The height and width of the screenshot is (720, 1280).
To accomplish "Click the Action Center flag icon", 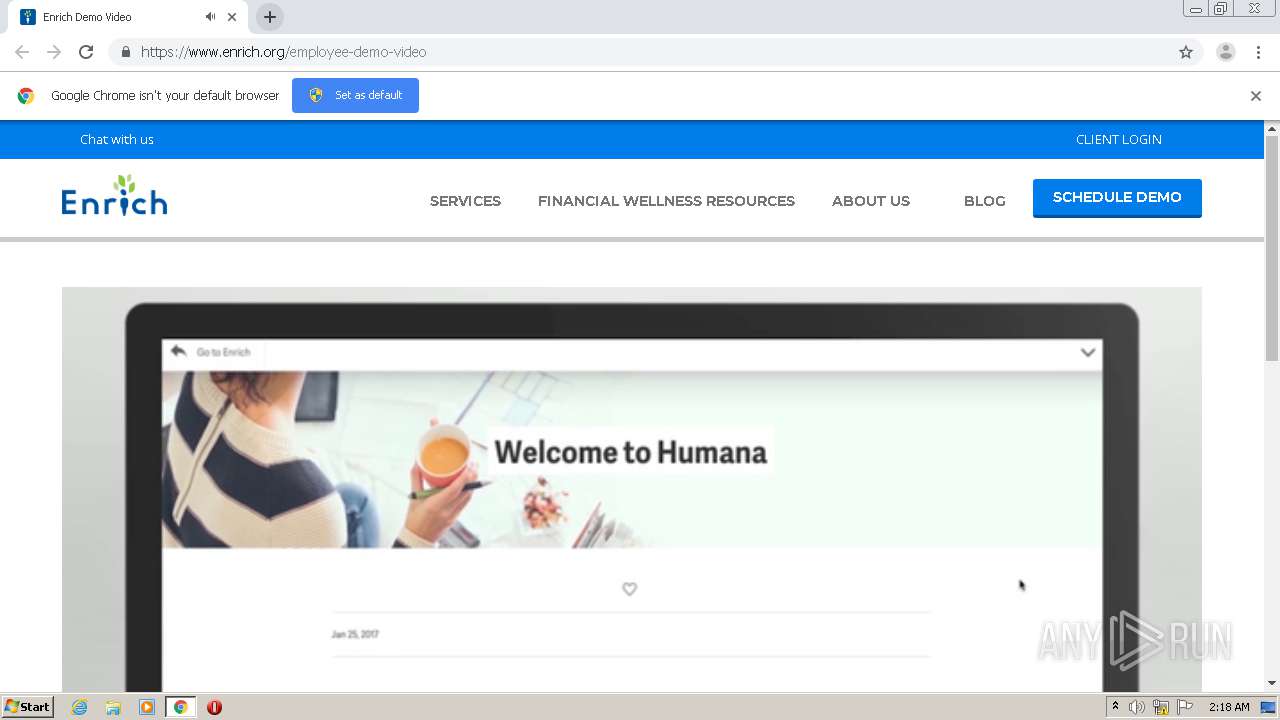I will point(1185,707).
